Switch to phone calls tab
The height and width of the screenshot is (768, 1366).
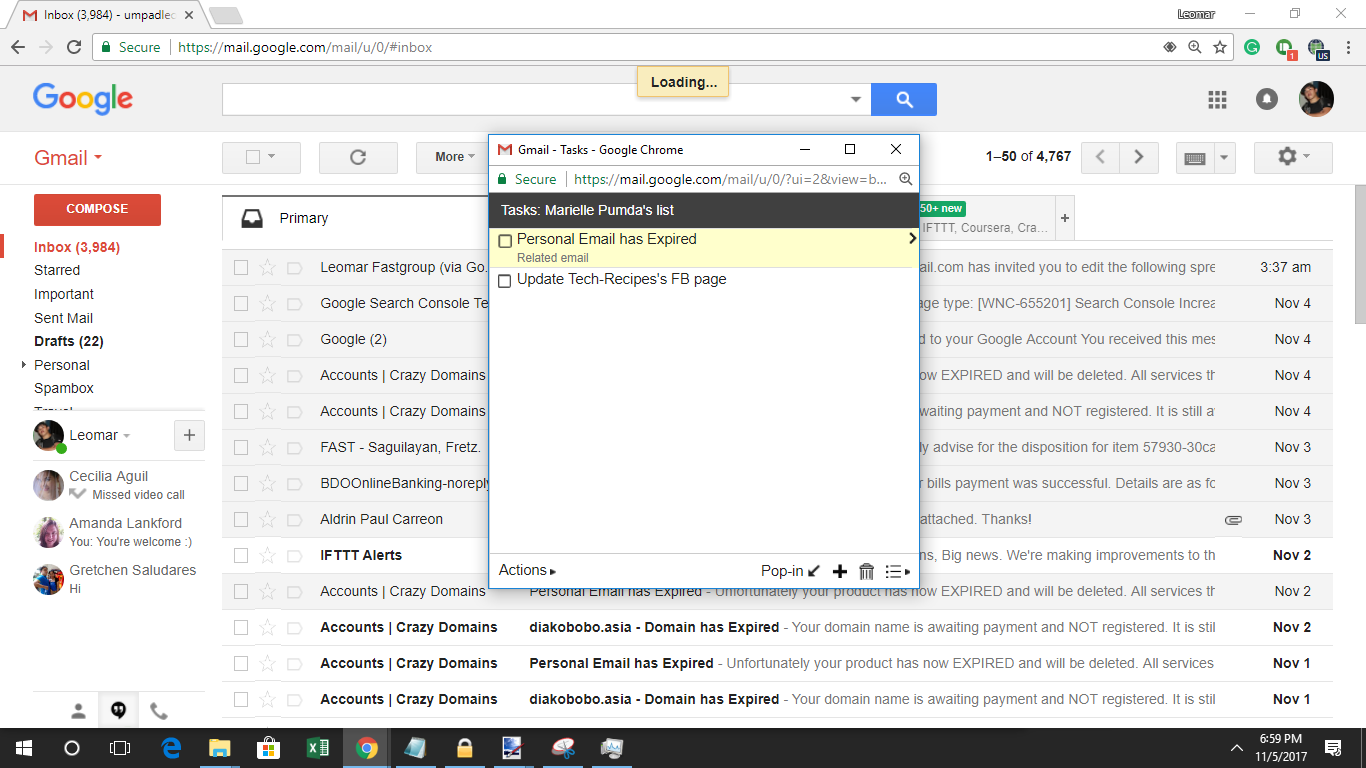pos(158,711)
